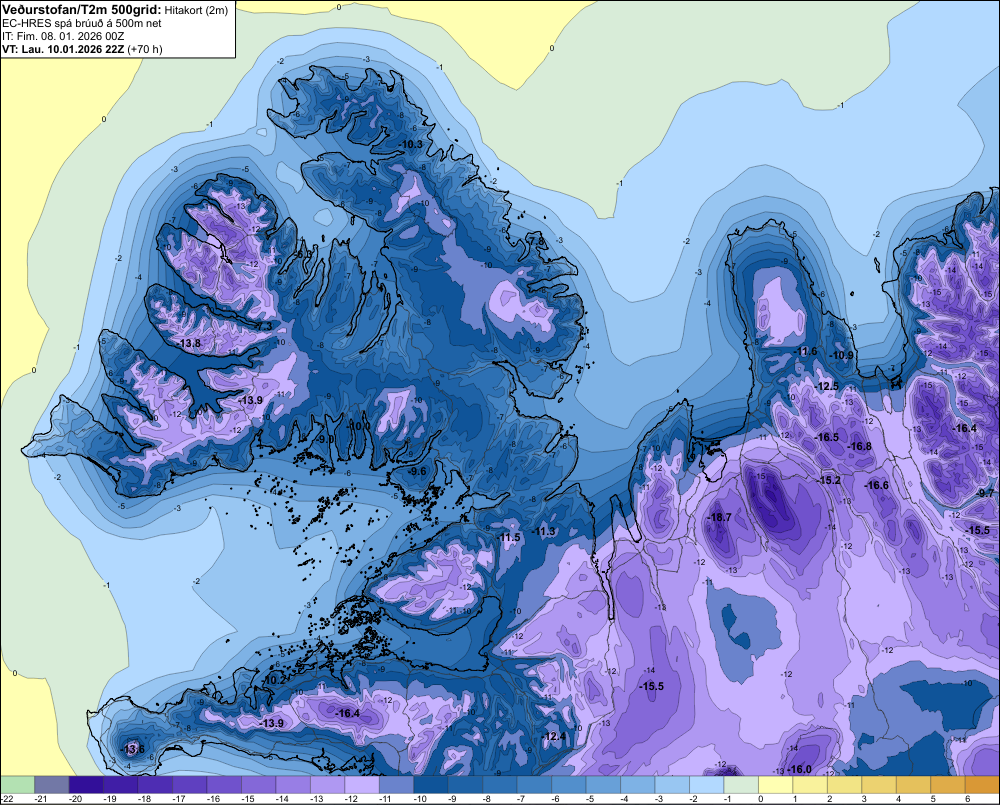Click the legend scale label 3
This screenshot has height=805, width=1000.
[864, 799]
